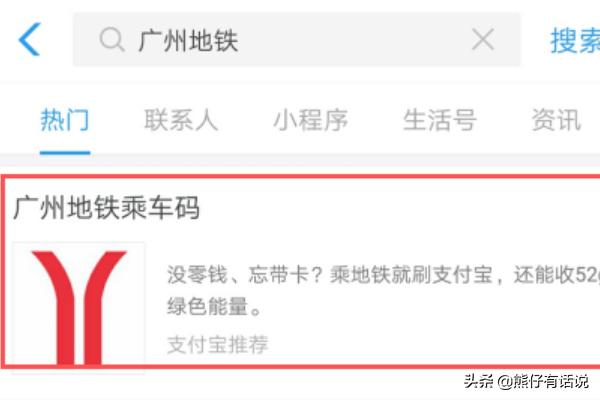Click the gray divider below the tabs

[x=300, y=161]
